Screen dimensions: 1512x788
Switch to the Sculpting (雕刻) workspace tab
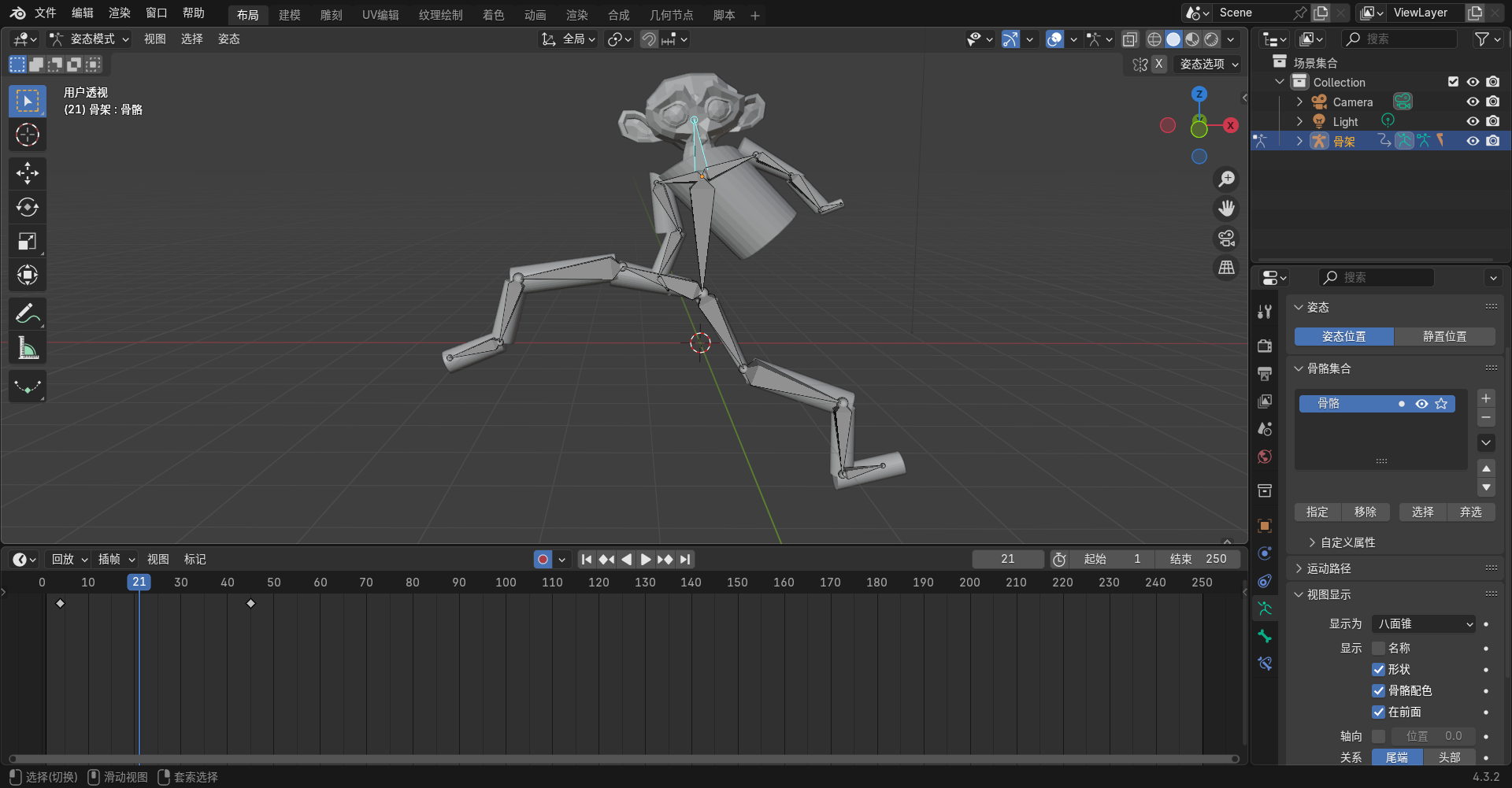[x=331, y=15]
